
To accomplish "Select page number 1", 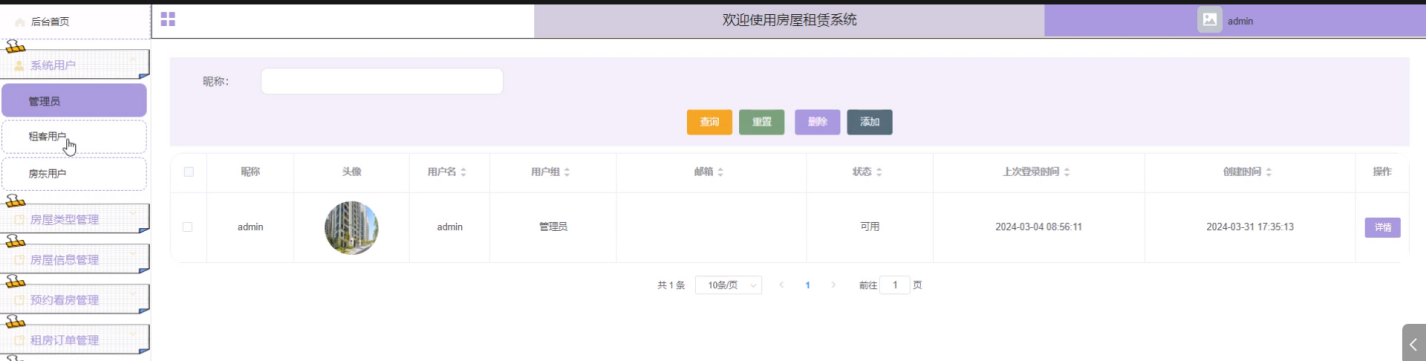I will pyautogui.click(x=808, y=285).
